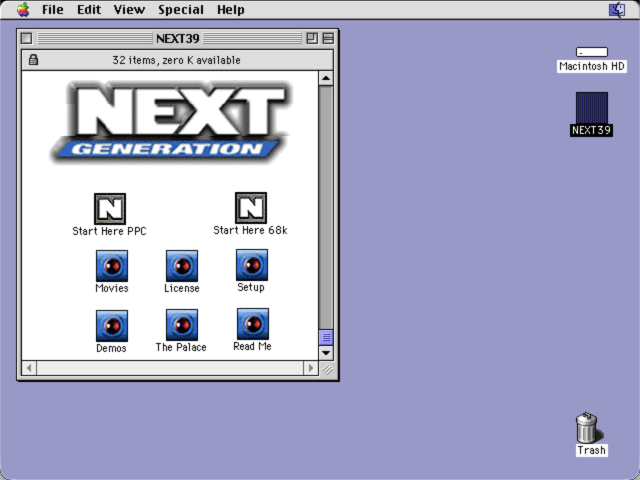Image resolution: width=640 pixels, height=480 pixels.
Task: Open the Edit menu
Action: pos(89,9)
